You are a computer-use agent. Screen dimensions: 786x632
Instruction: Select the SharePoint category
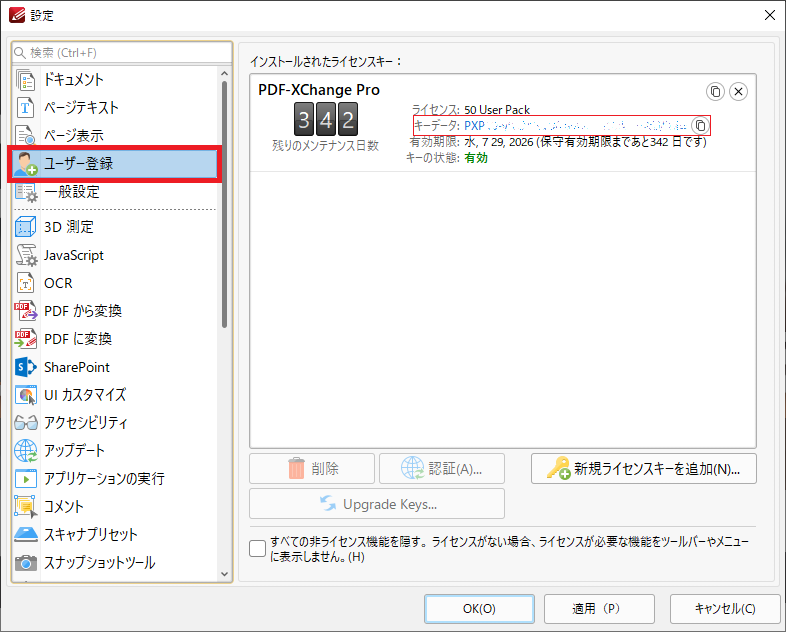[x=115, y=367]
